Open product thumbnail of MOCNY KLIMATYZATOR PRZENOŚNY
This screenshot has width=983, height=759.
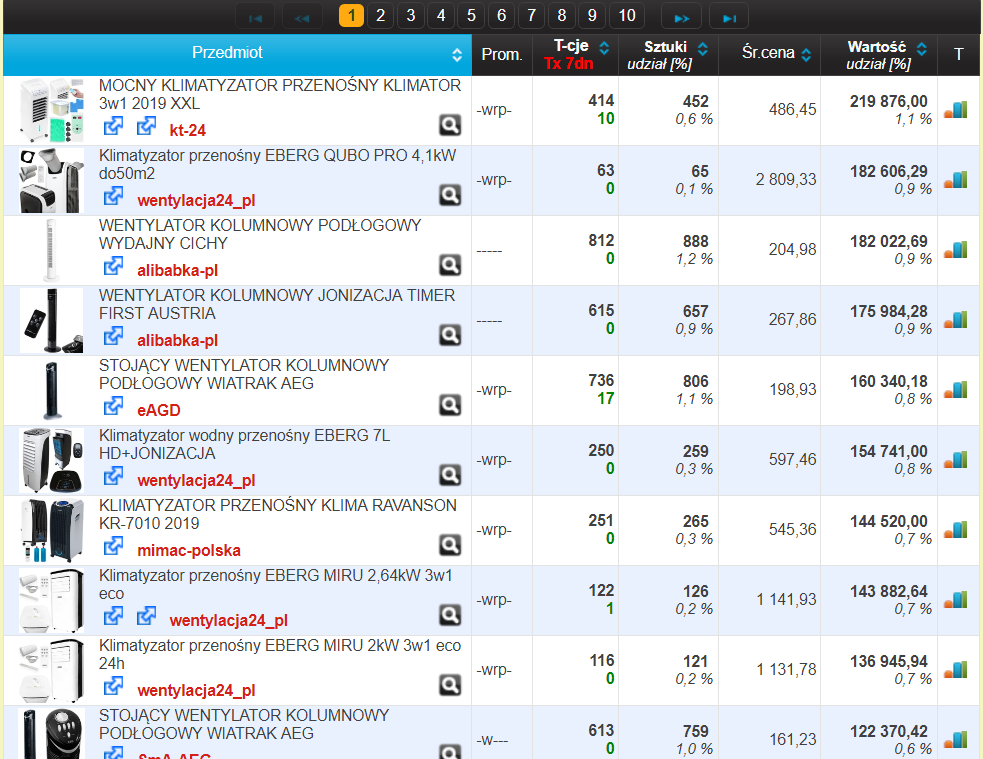tap(51, 110)
